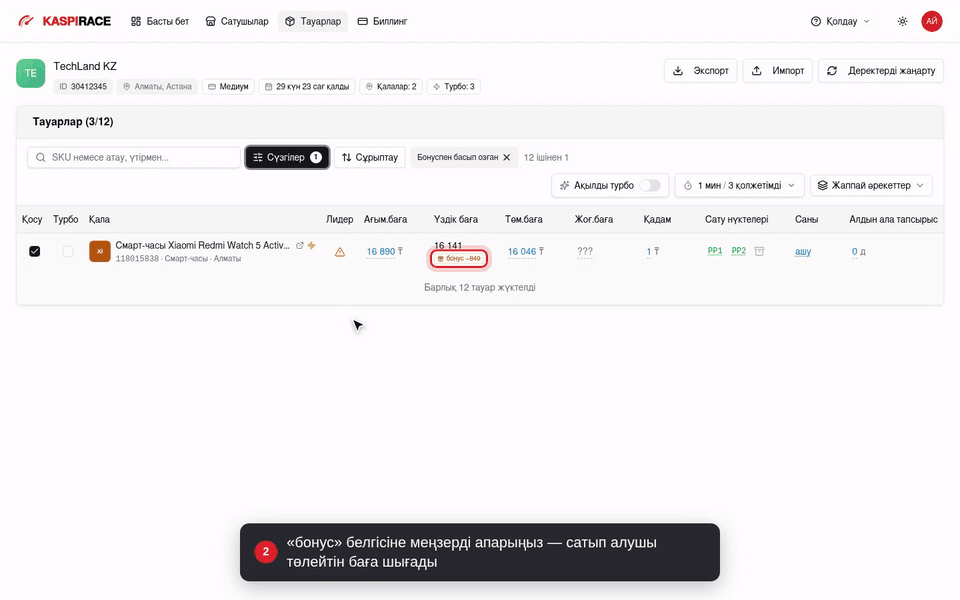
Task: Remove the Бонуспен басып озған filter chip
Action: [x=506, y=157]
